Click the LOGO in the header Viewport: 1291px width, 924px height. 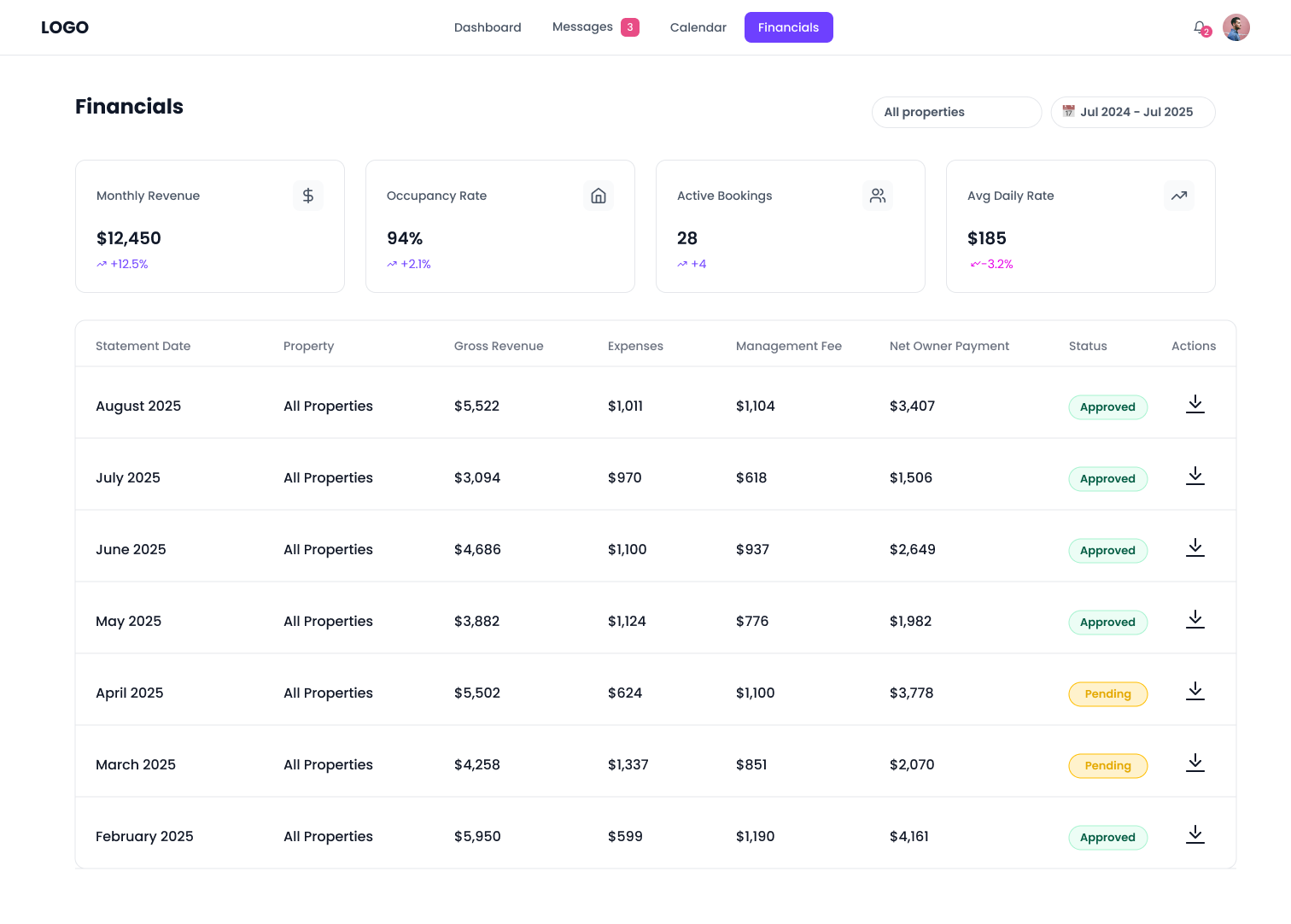point(65,27)
